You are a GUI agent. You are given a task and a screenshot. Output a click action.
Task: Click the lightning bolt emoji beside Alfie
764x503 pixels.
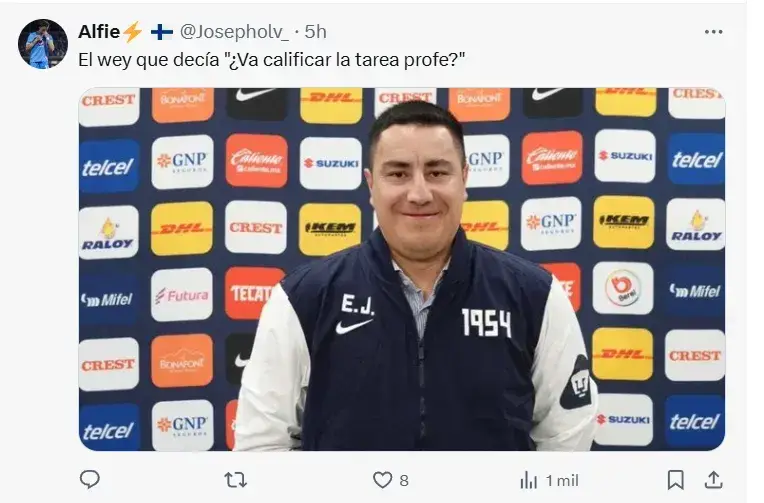tap(132, 32)
